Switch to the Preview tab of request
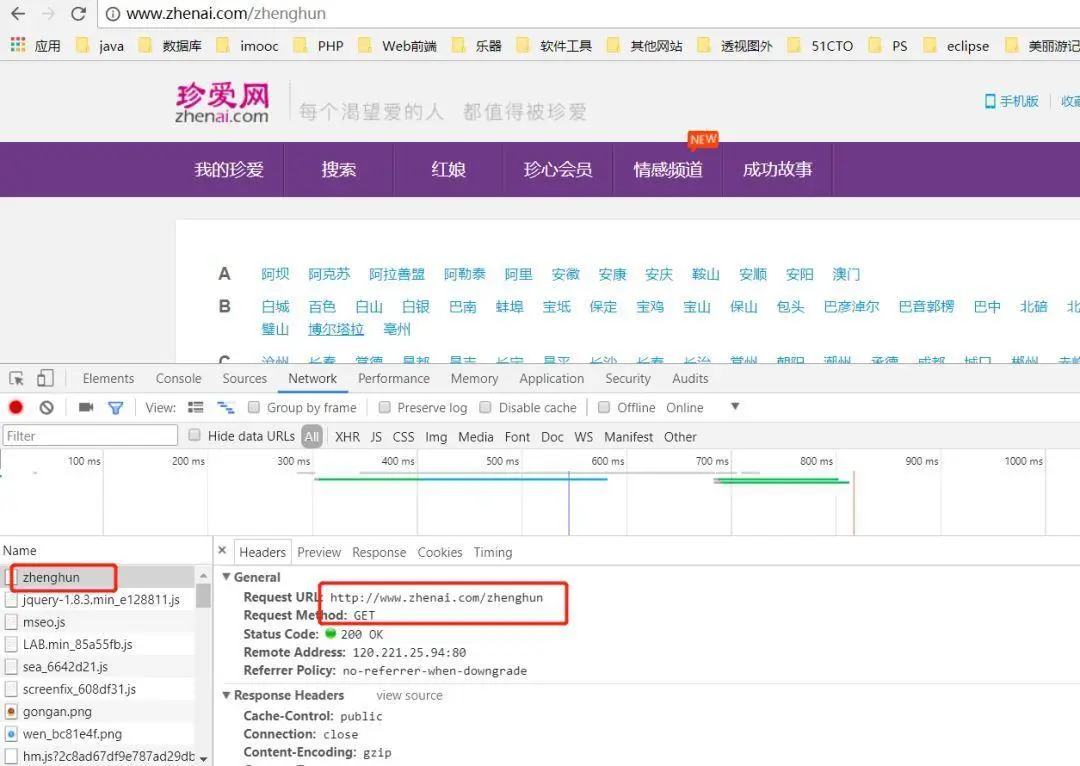This screenshot has width=1080, height=766. [319, 552]
